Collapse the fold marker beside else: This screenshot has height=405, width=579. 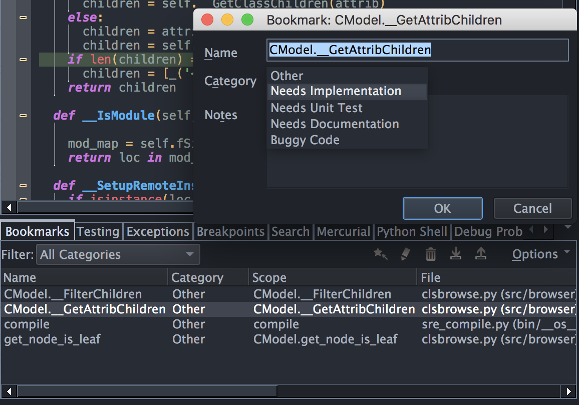23,17
